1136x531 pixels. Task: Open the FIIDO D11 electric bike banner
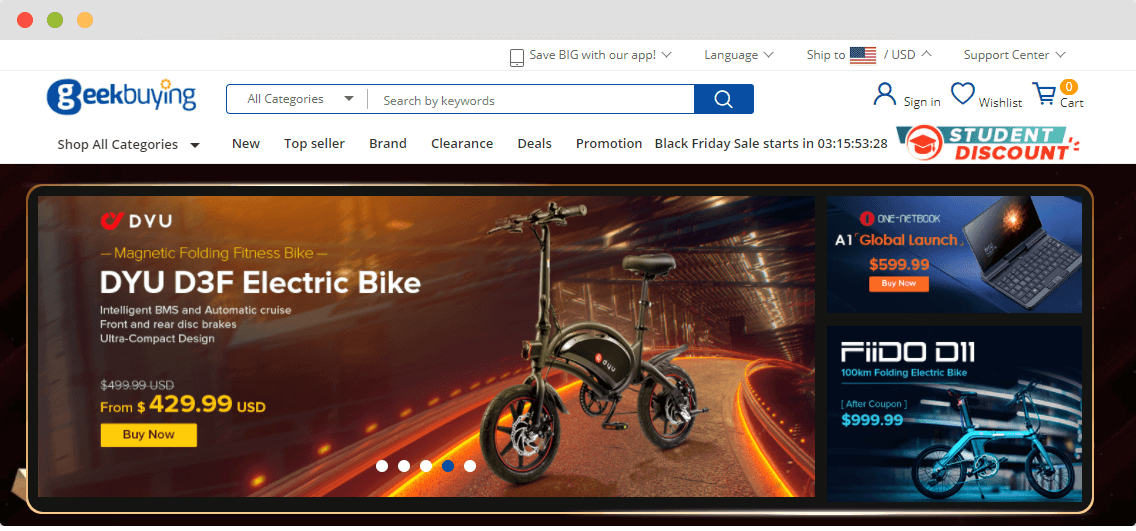(954, 413)
